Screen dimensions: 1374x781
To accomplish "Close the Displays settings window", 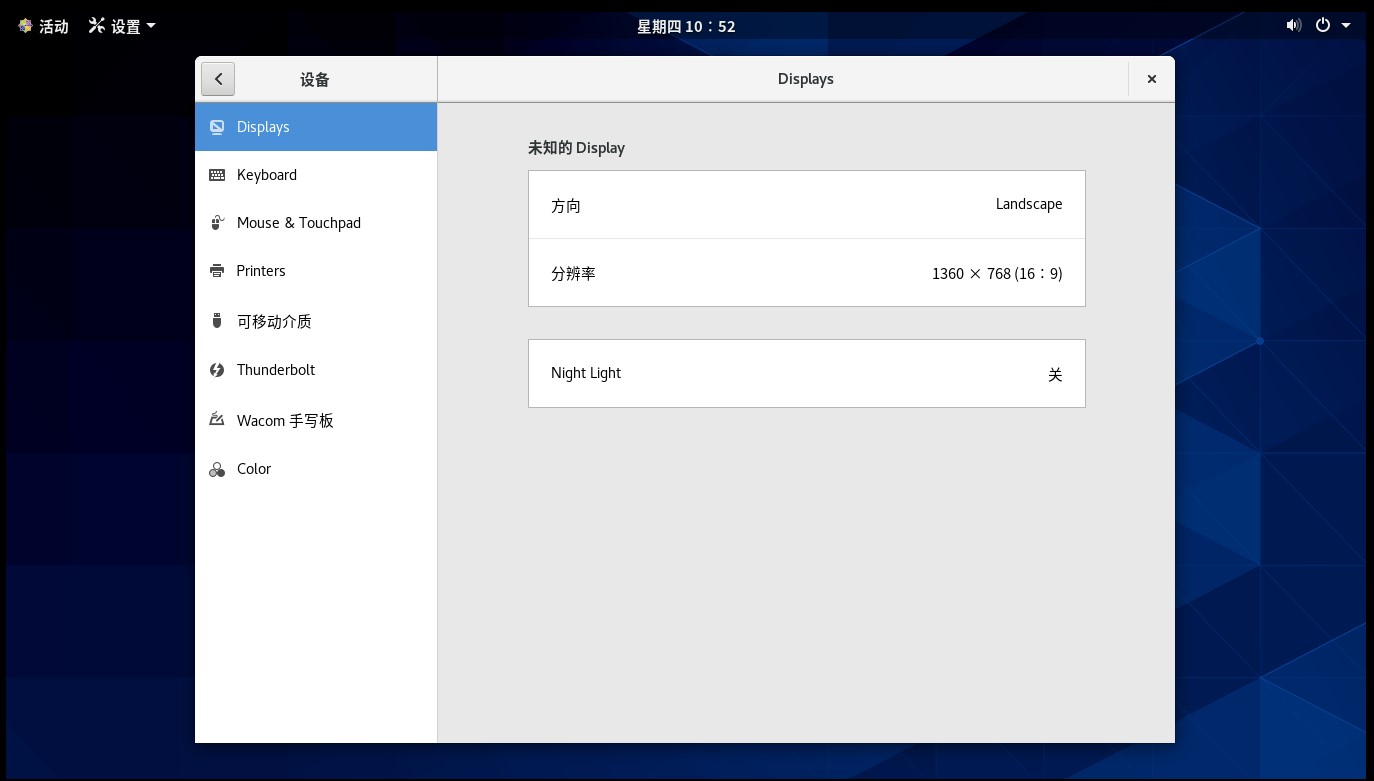I will tap(1152, 79).
